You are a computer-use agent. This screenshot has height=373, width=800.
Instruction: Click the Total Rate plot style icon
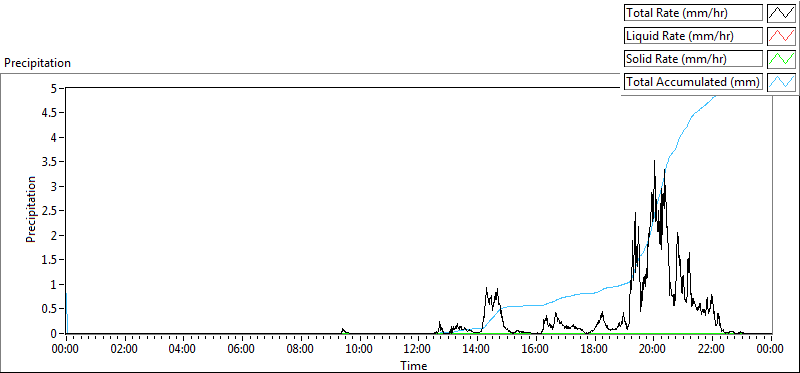(782, 13)
